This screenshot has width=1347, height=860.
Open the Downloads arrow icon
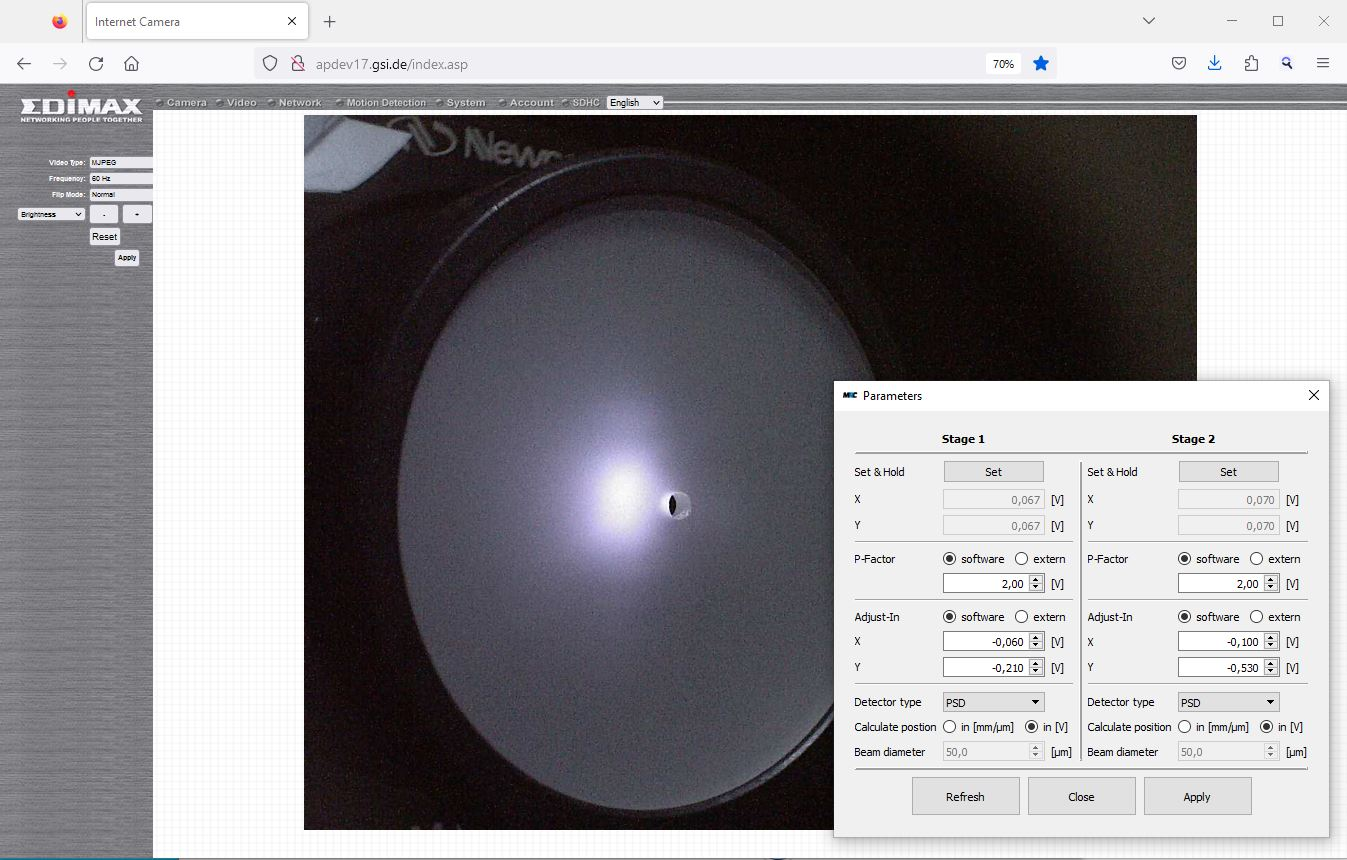pyautogui.click(x=1214, y=63)
